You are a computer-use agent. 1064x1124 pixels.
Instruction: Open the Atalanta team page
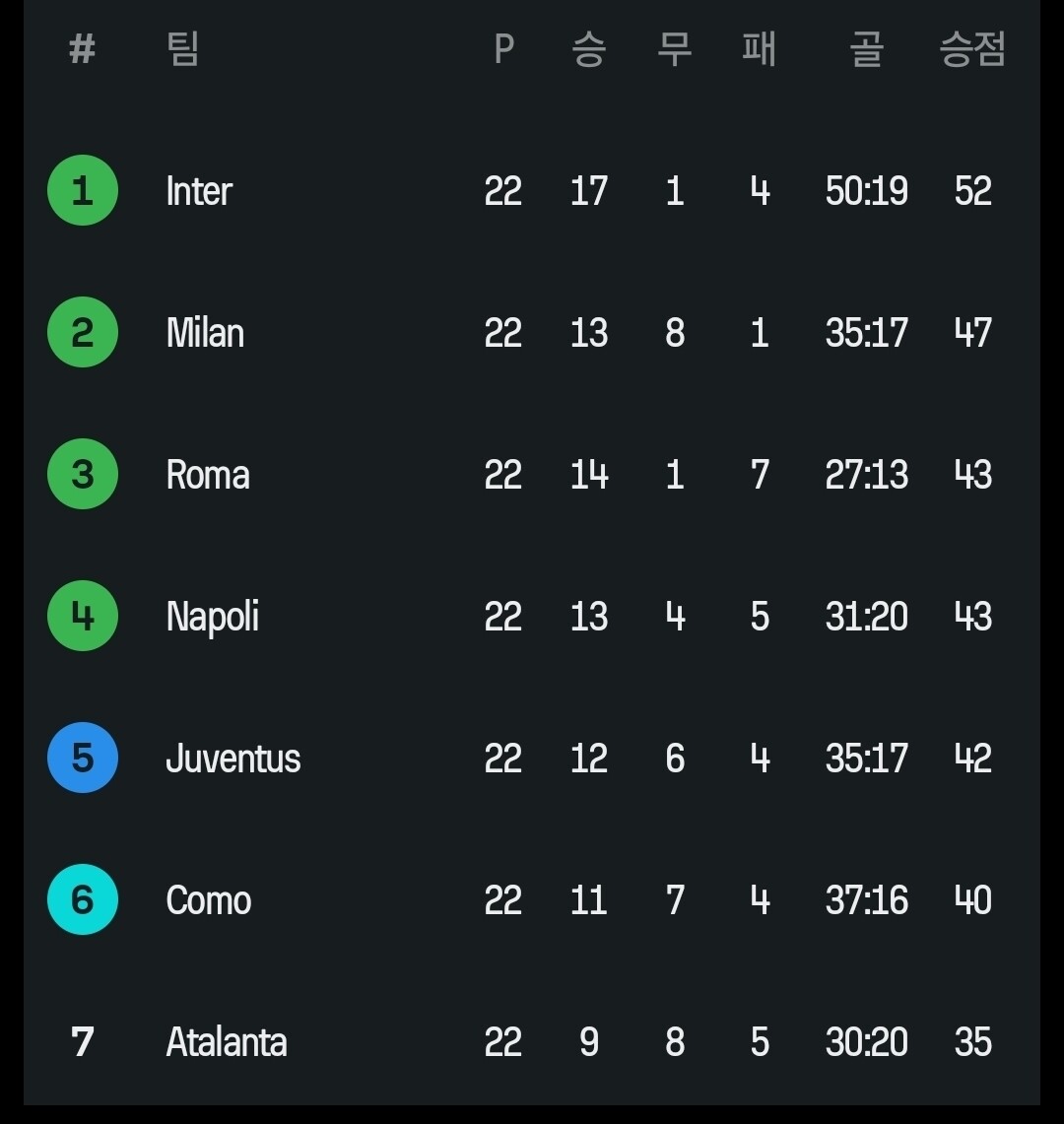click(227, 1042)
